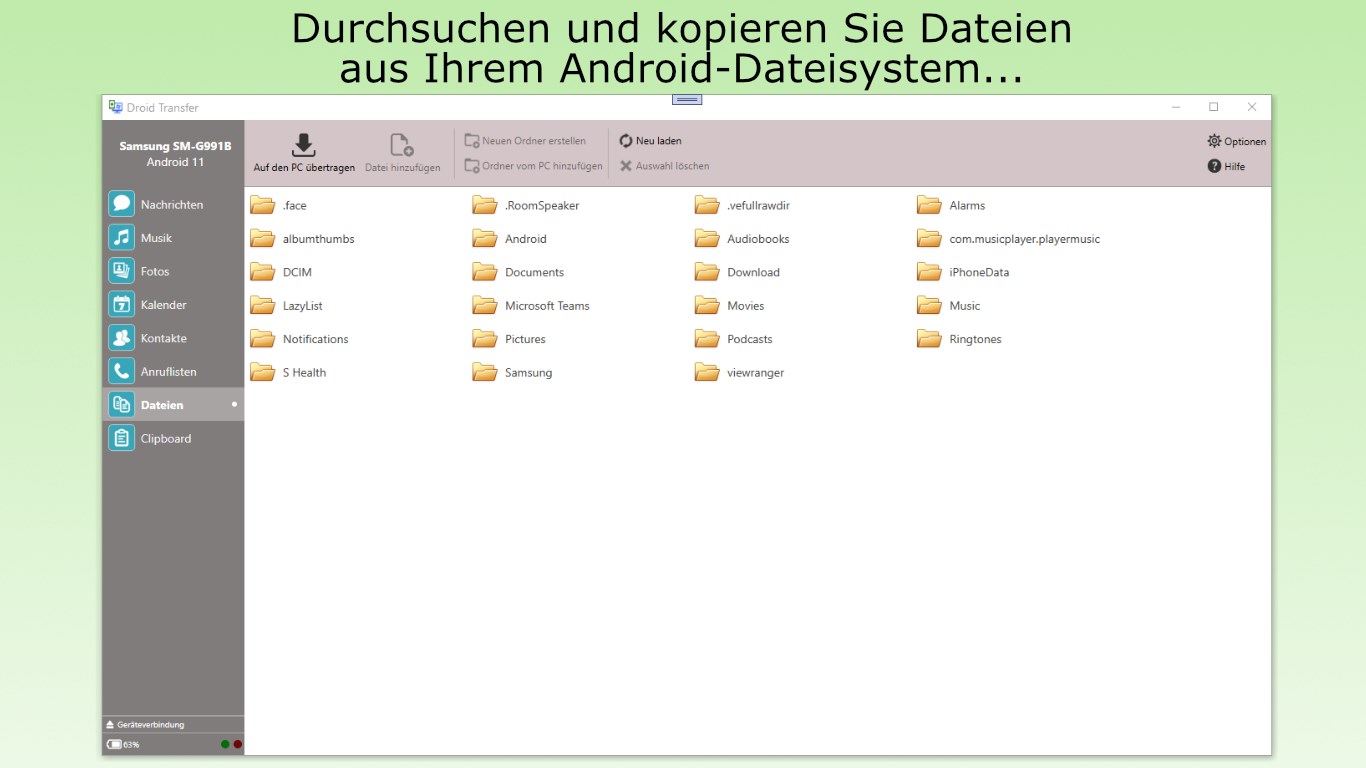Screen dimensions: 1366x768
Task: Click the red status dot
Action: [237, 744]
